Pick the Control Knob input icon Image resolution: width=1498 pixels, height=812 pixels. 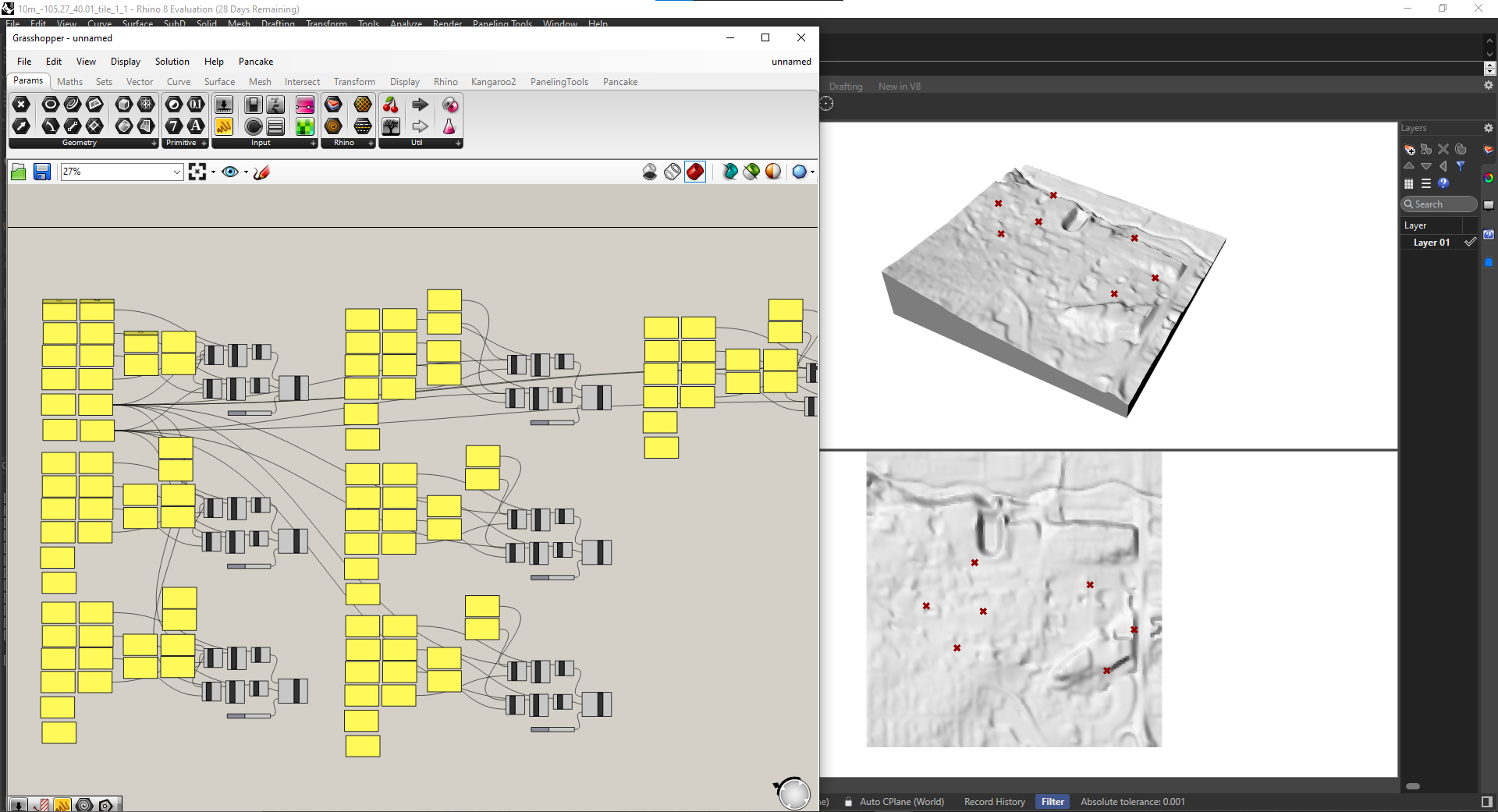(254, 126)
